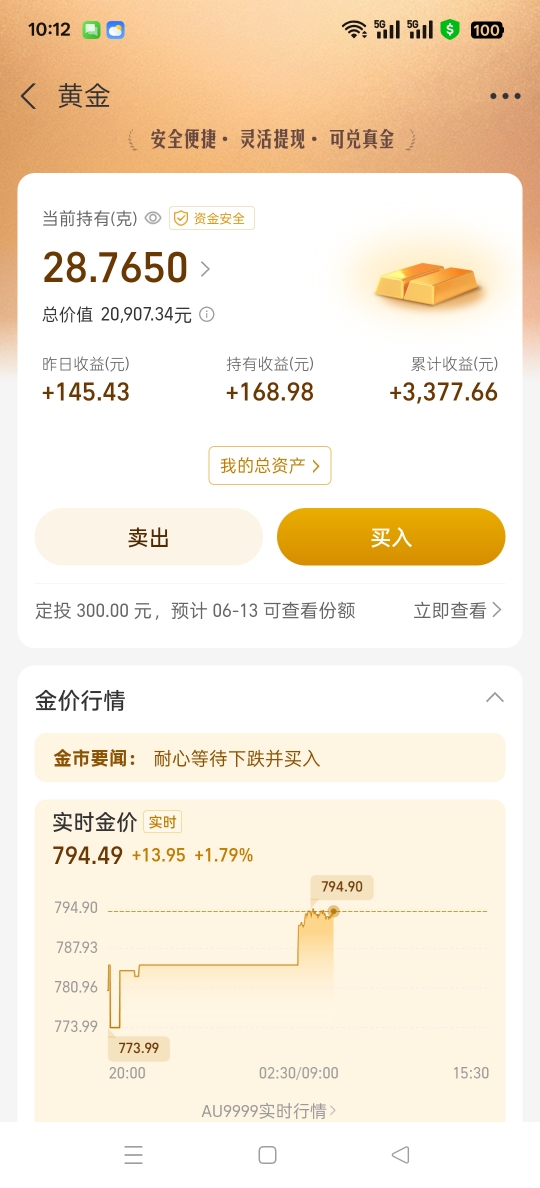Collapse the 金价行情 section chevron
540x1188 pixels.
point(495,697)
